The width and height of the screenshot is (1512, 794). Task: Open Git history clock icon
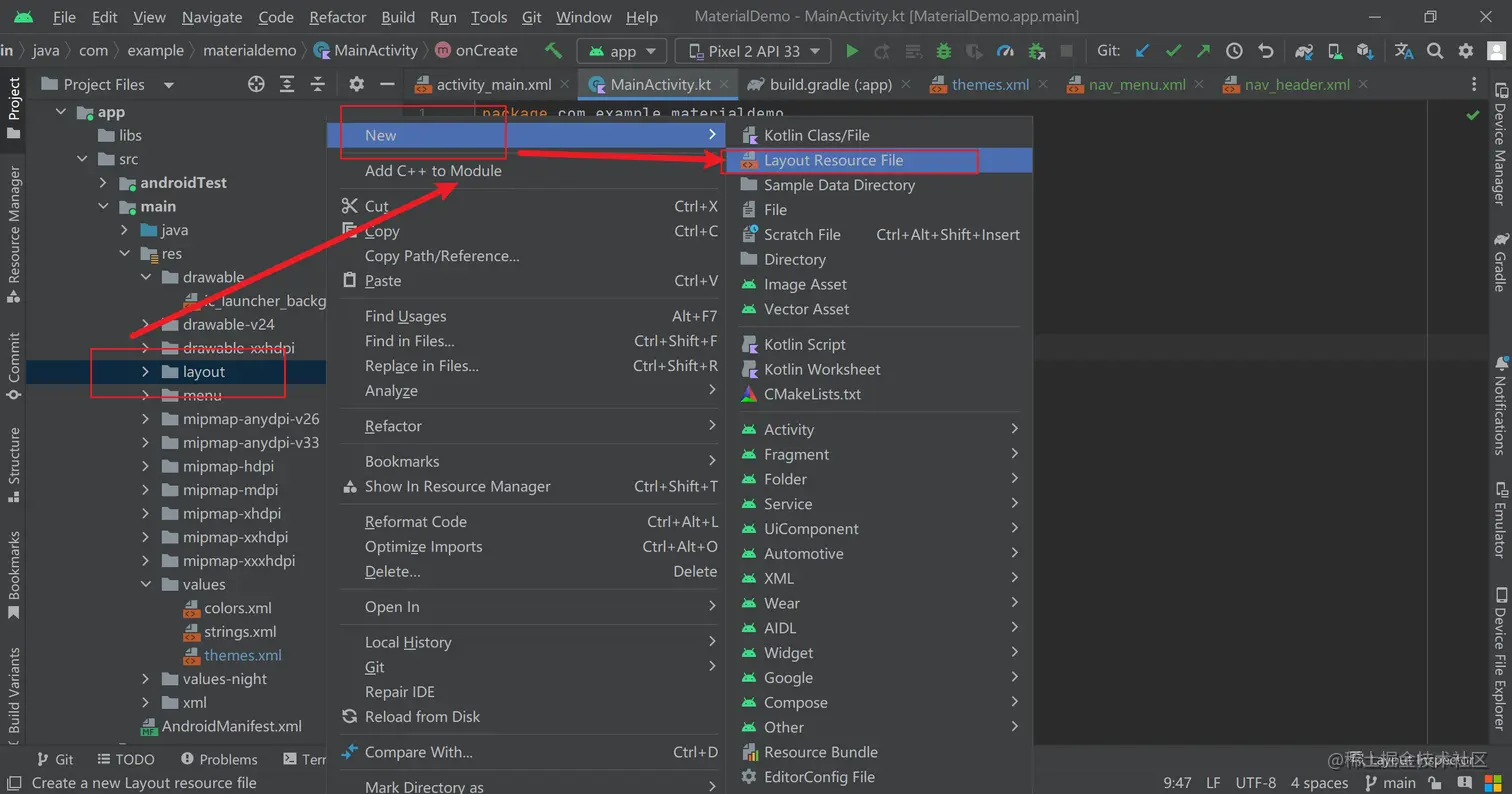click(x=1235, y=51)
